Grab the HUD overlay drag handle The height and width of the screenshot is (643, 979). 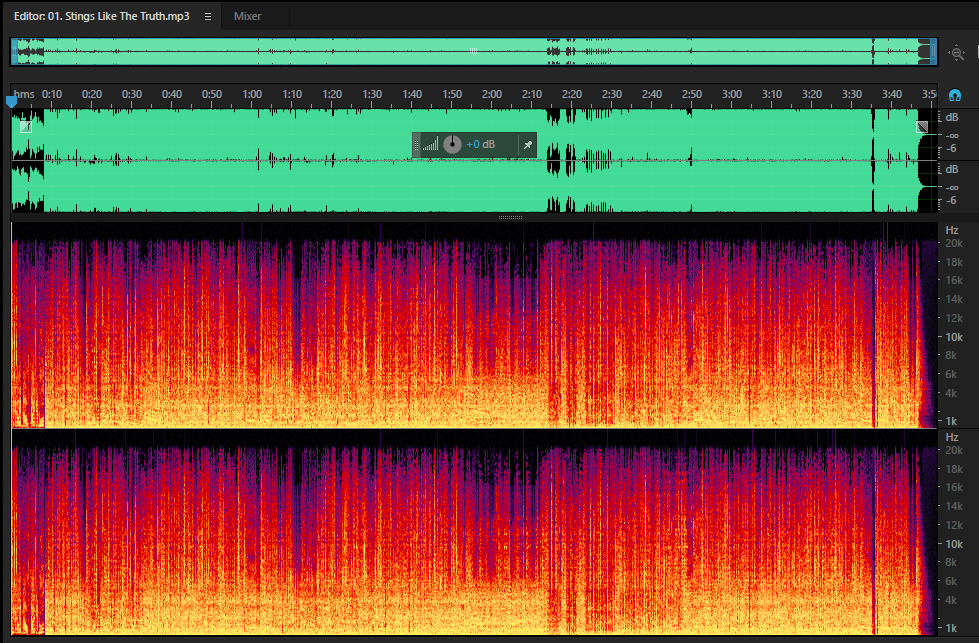click(416, 145)
